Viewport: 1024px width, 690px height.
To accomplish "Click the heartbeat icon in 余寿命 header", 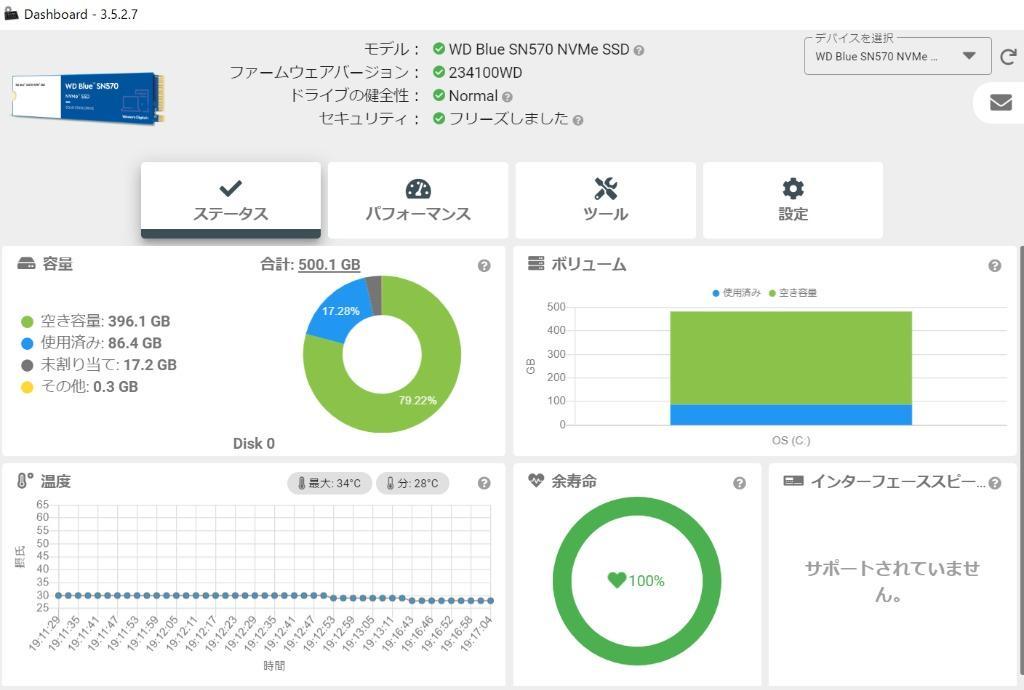I will (536, 480).
